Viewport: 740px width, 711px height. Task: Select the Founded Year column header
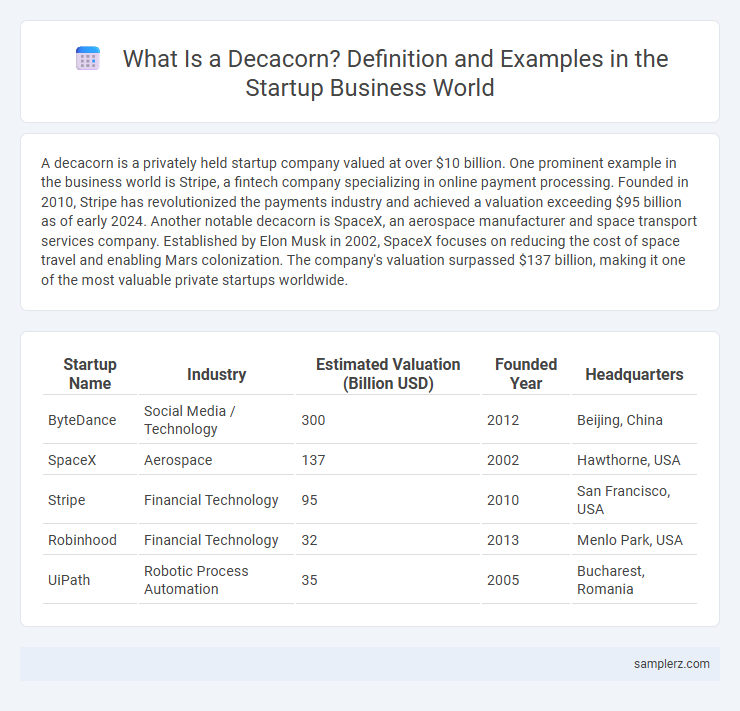[x=526, y=374]
